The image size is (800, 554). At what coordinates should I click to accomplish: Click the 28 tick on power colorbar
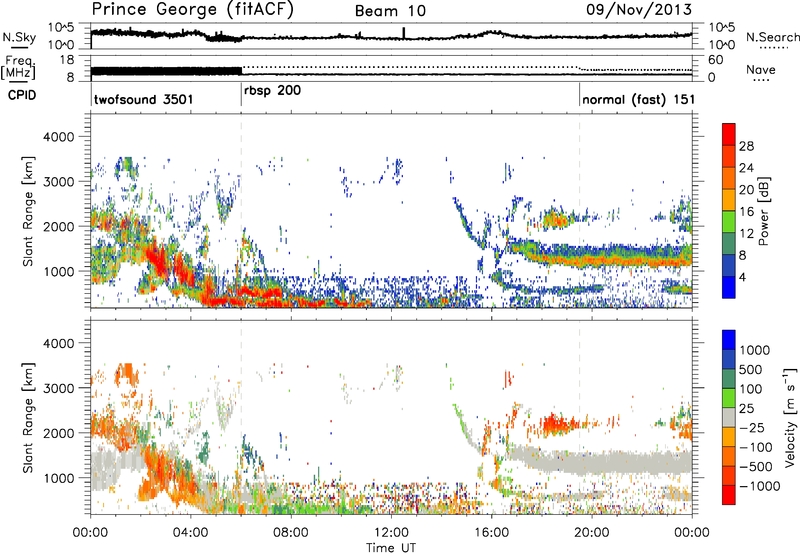coord(746,146)
